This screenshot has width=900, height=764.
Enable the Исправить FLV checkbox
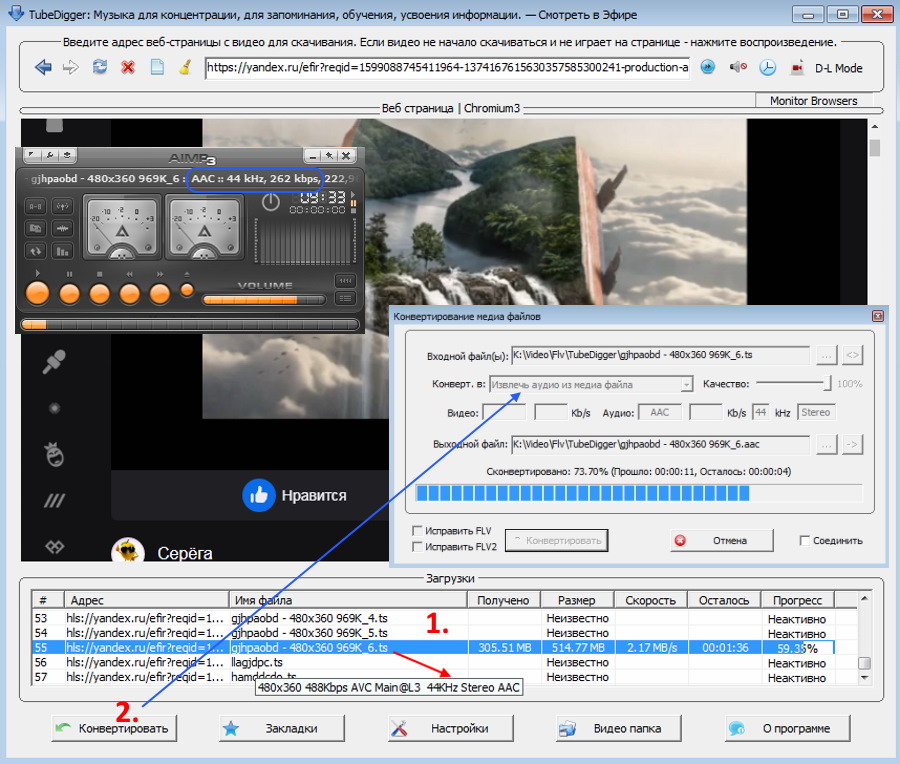pos(418,531)
